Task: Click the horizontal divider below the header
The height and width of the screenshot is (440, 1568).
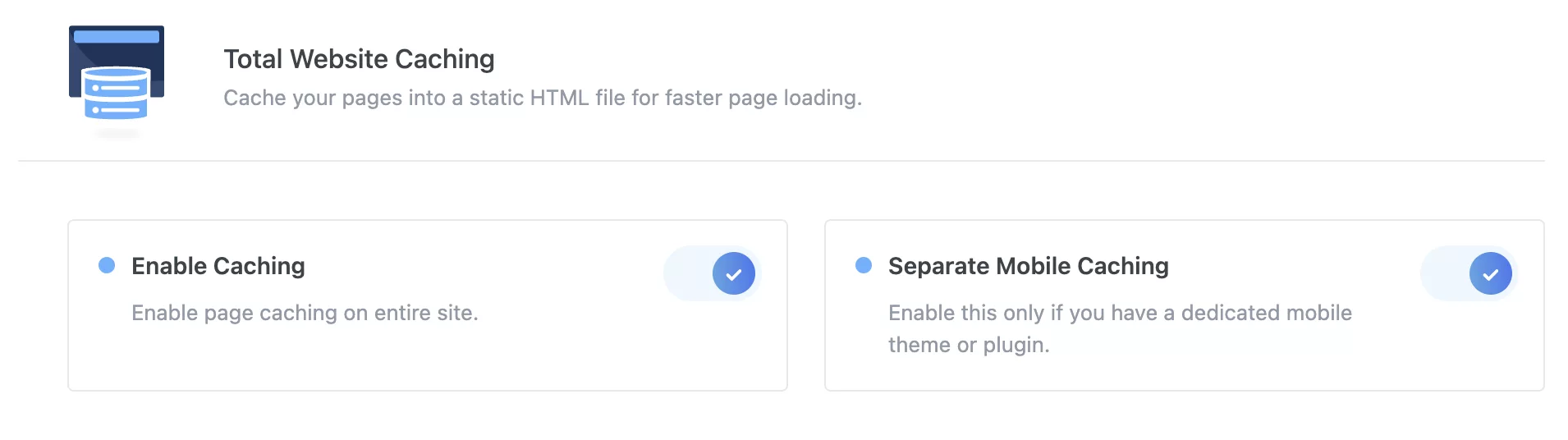Action: [782, 161]
